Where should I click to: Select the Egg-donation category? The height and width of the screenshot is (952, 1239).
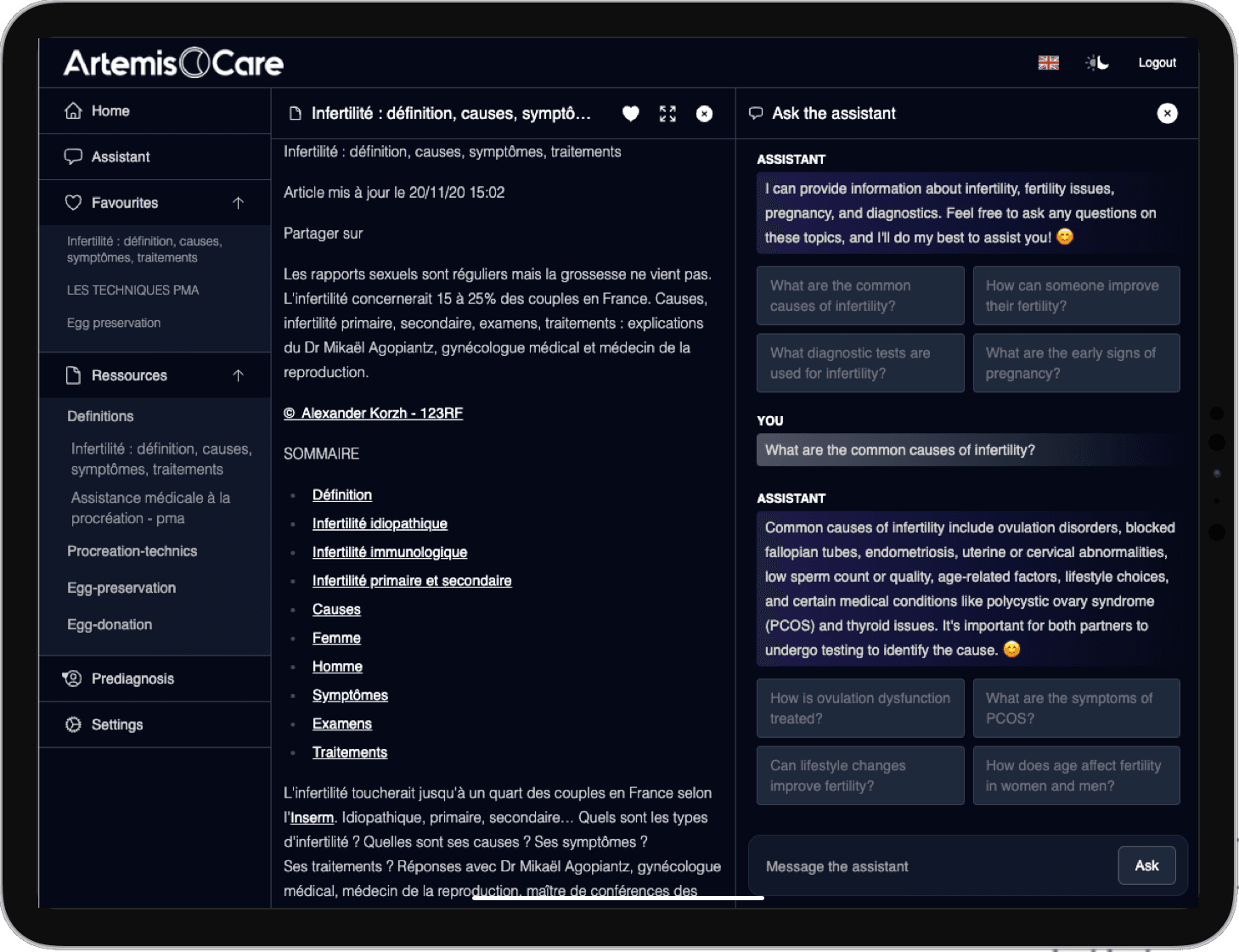pos(110,624)
